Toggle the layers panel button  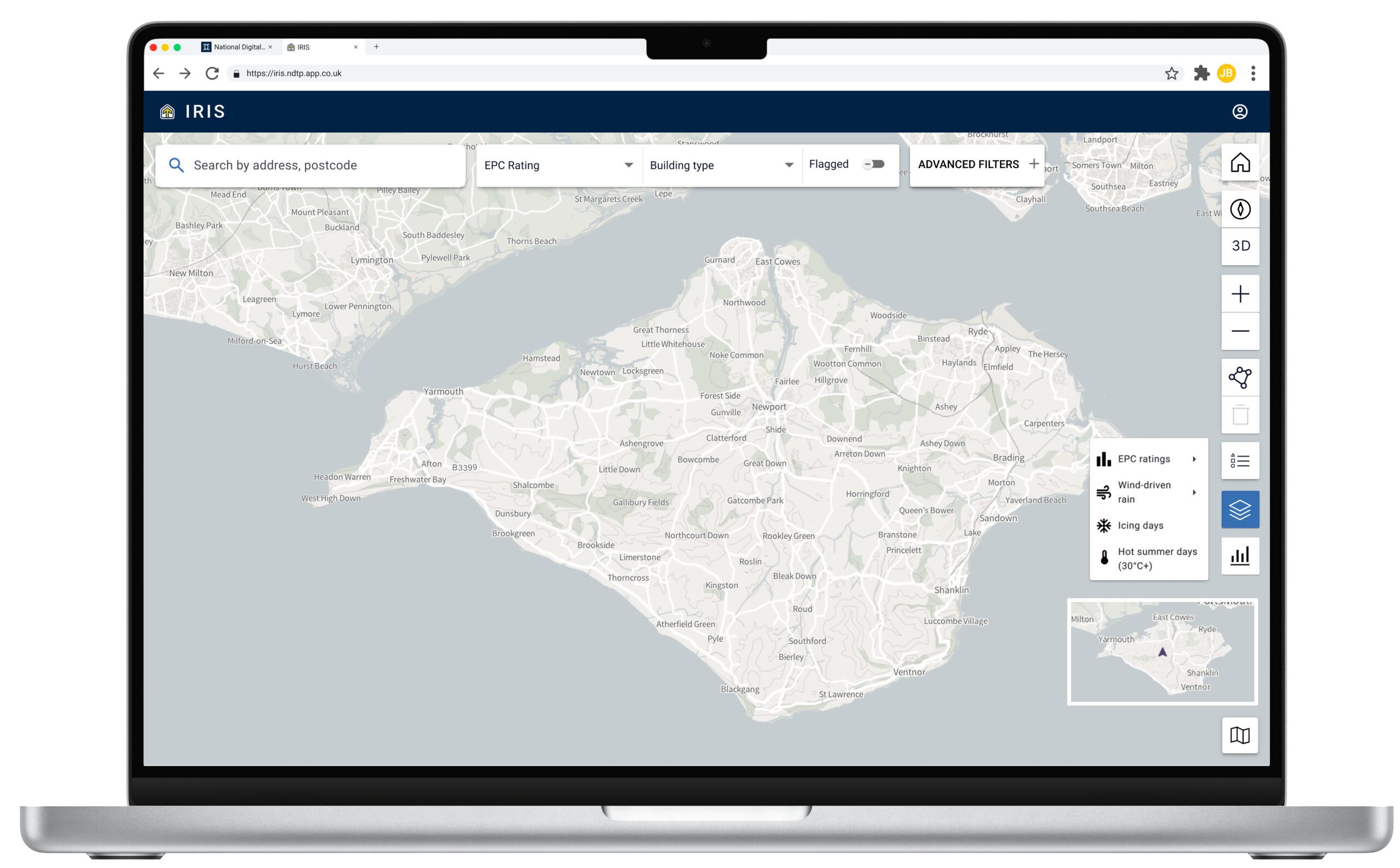tap(1239, 509)
